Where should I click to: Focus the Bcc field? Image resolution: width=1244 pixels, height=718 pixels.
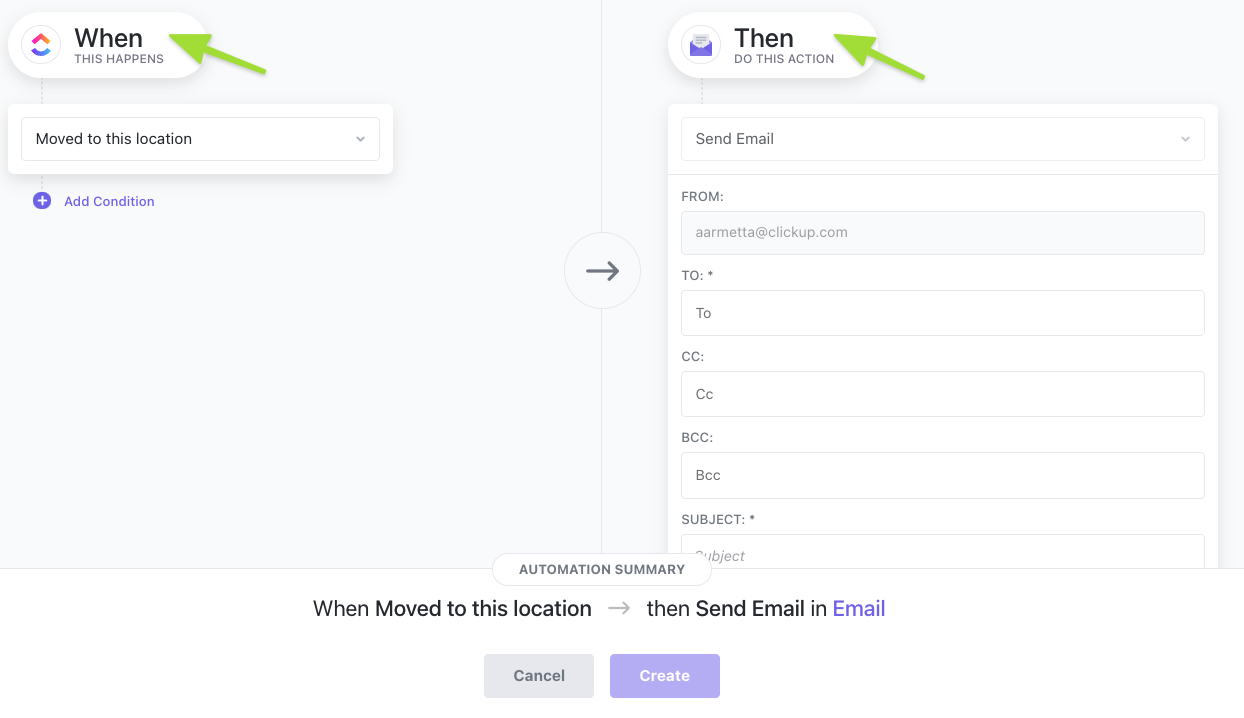[x=942, y=475]
